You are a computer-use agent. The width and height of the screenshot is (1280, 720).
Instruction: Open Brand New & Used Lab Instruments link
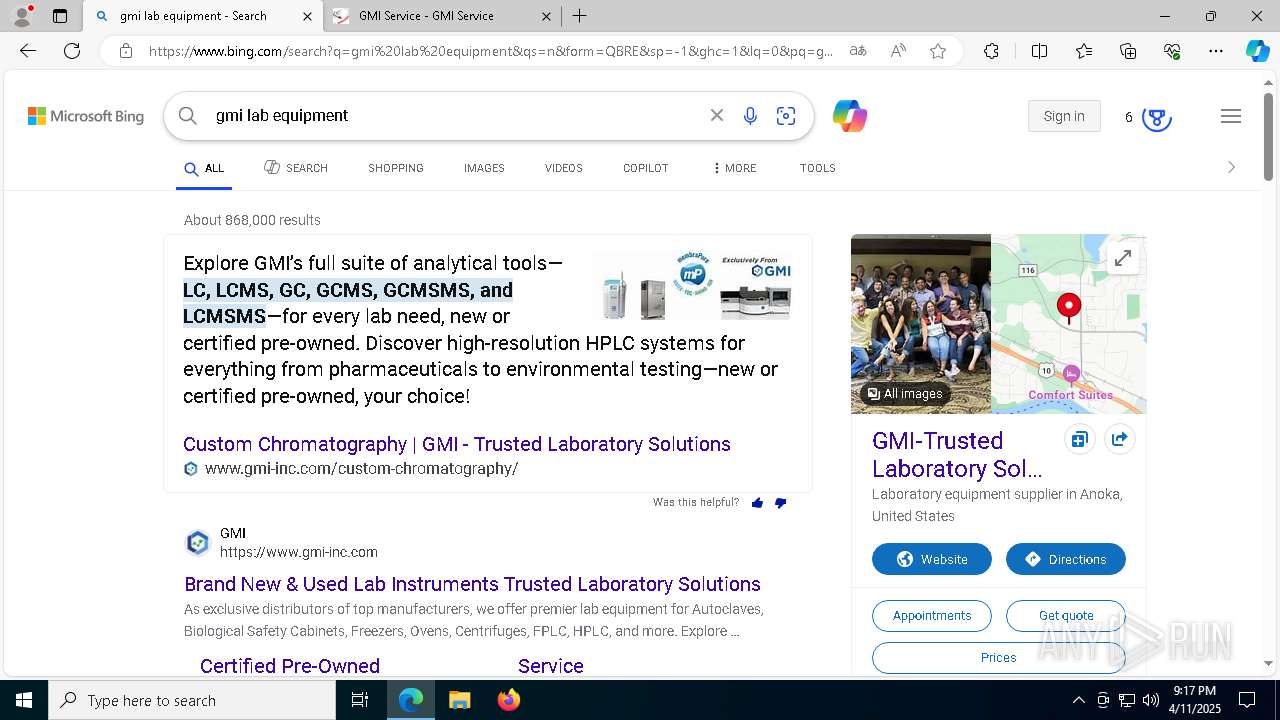pyautogui.click(x=473, y=584)
